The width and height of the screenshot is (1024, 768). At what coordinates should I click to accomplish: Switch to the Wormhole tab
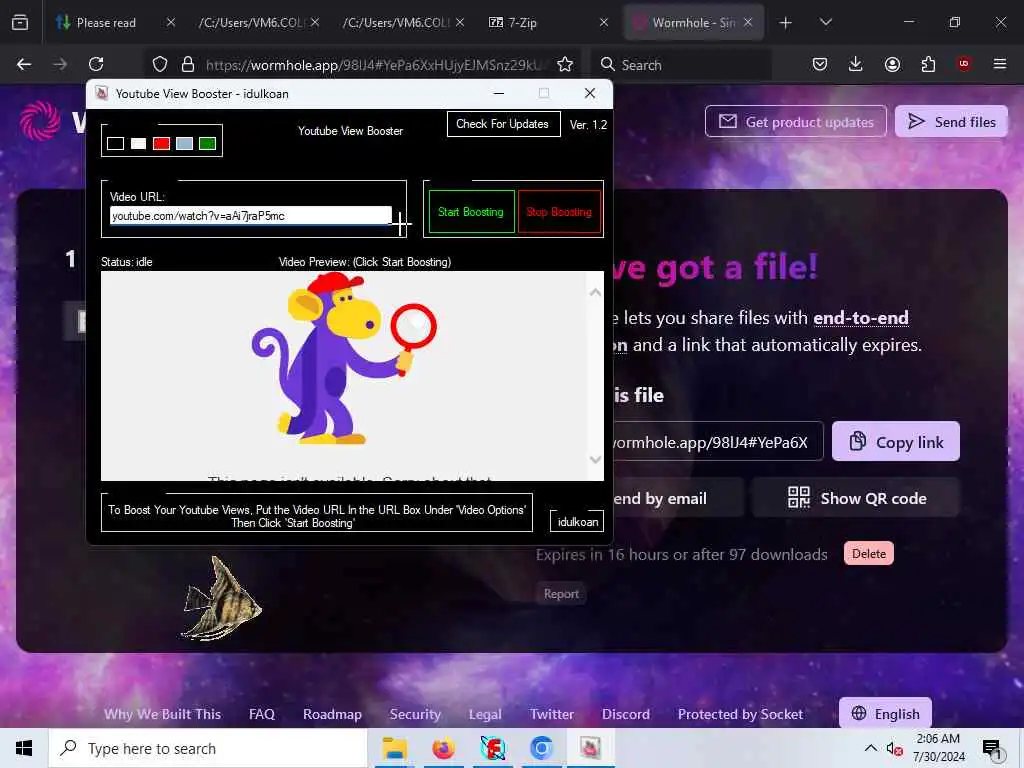click(x=694, y=23)
